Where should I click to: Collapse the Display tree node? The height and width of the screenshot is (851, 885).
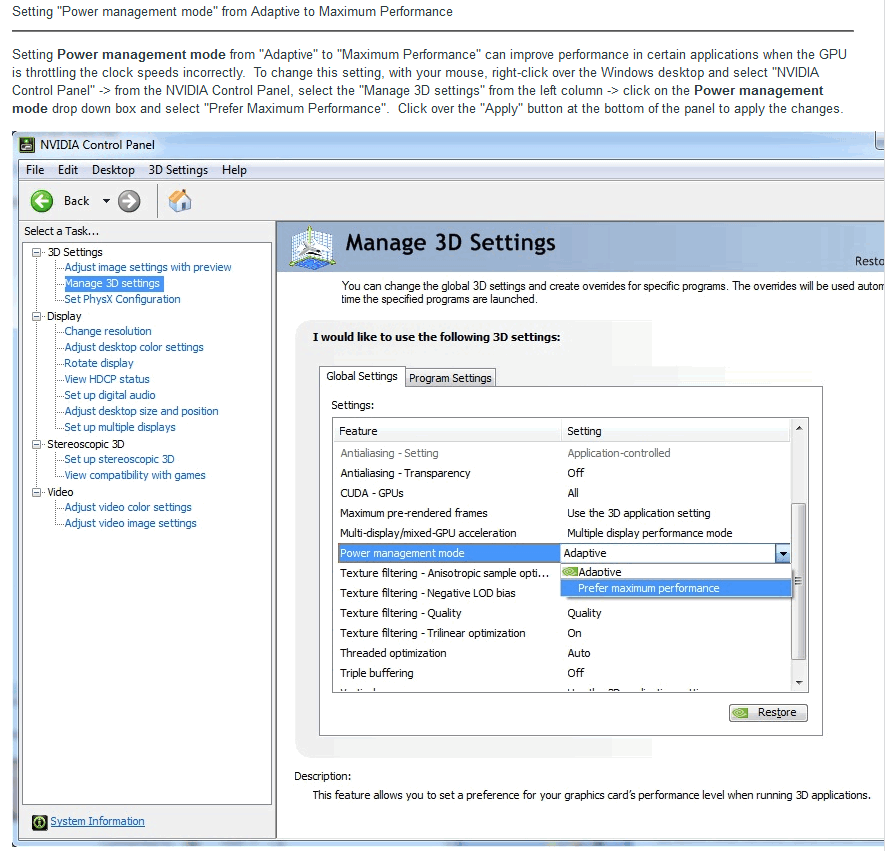click(37, 317)
